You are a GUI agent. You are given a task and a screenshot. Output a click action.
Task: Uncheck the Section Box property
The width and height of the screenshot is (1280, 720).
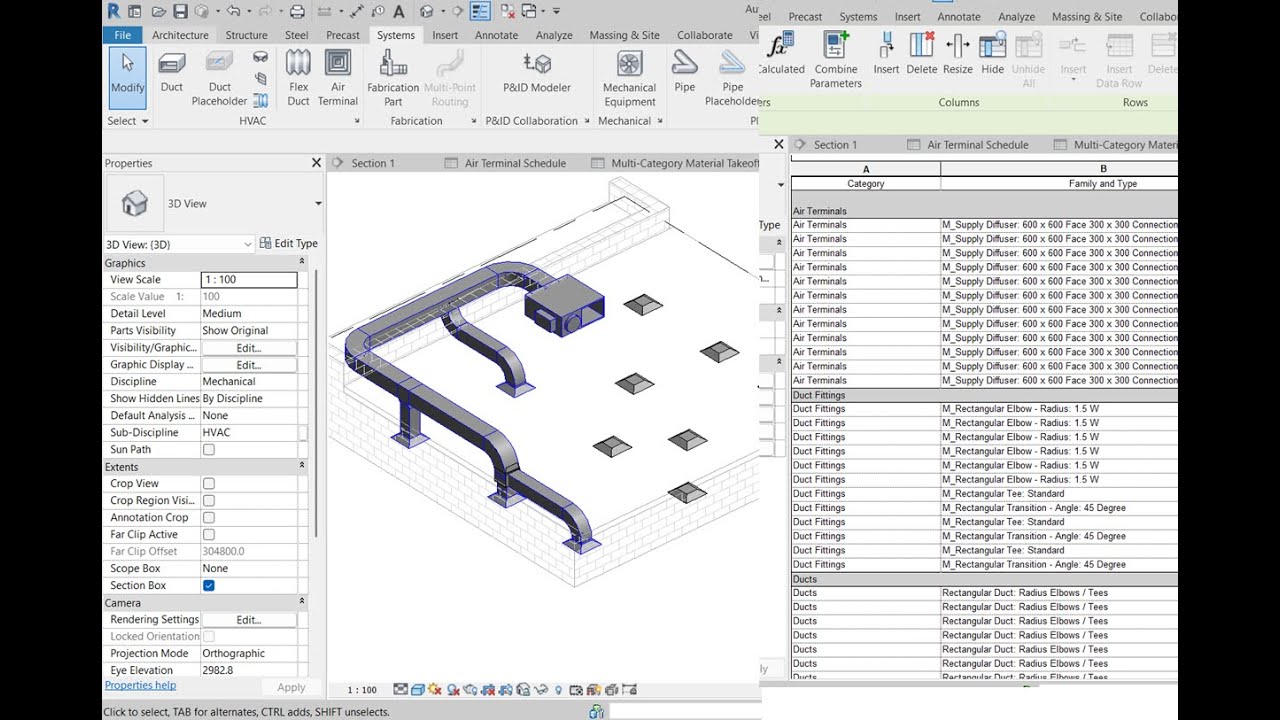pos(209,586)
